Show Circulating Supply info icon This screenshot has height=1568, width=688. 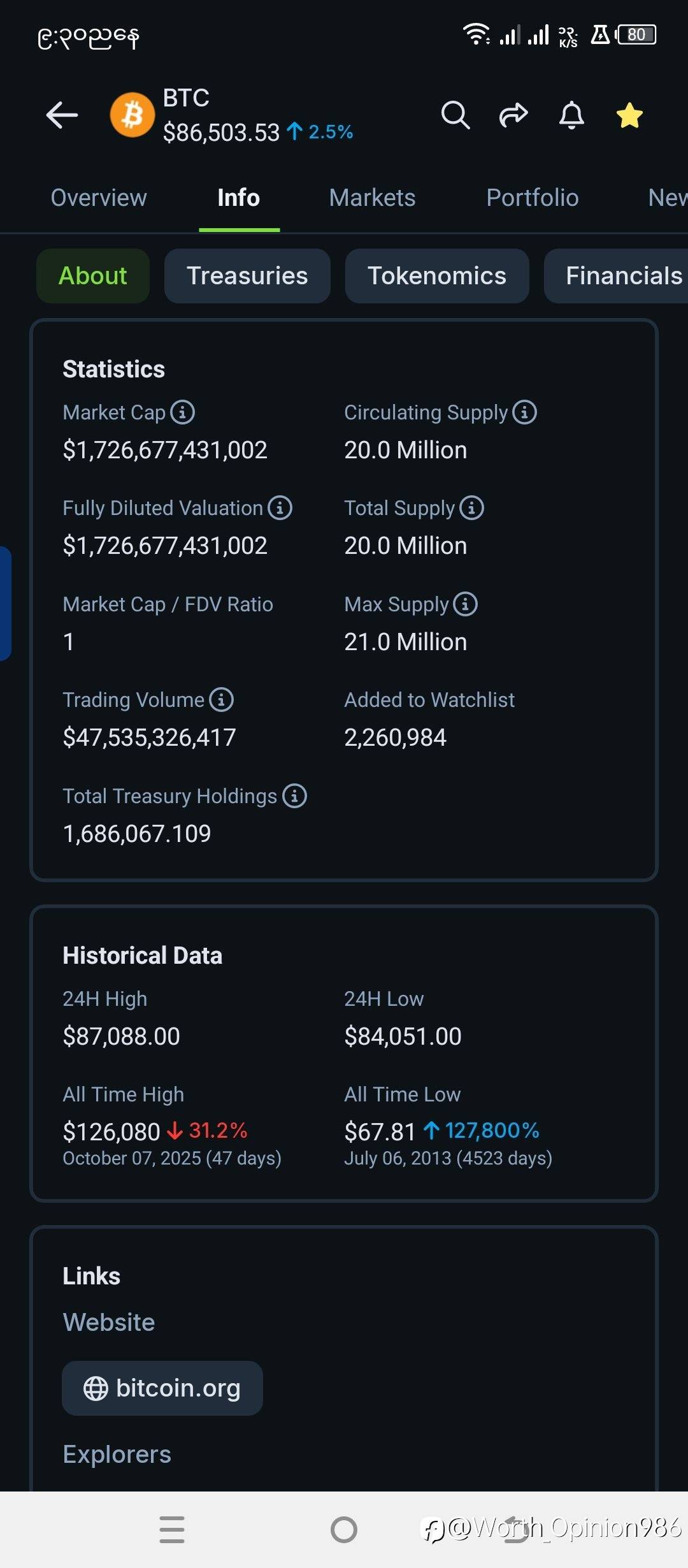pos(525,412)
